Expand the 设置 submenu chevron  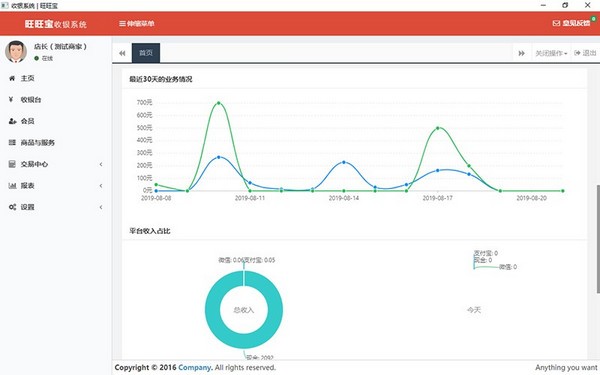click(101, 207)
